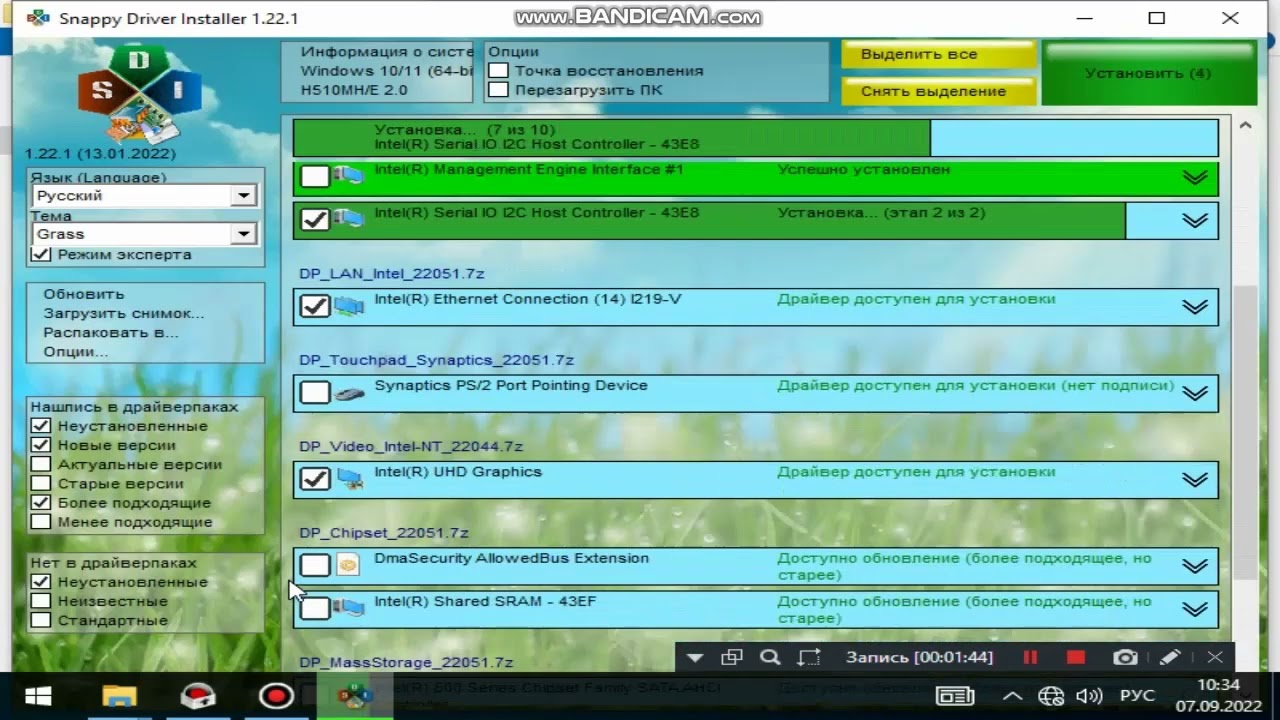Click the Snappy Driver Installer title bar icon
Viewport: 1280px width, 720px height.
(38, 18)
